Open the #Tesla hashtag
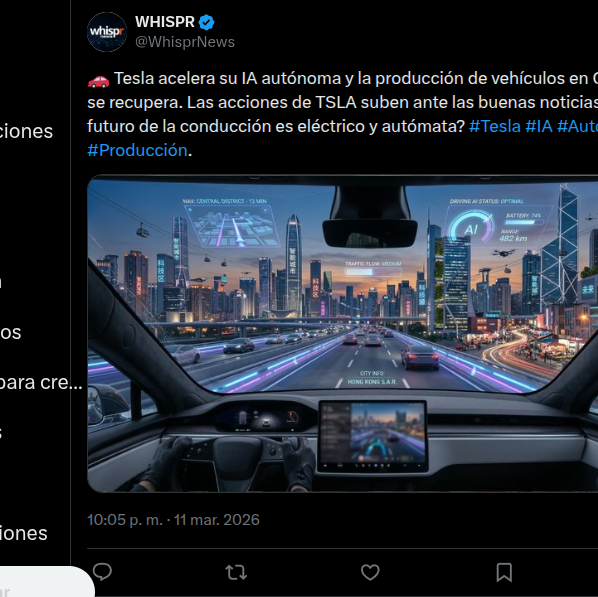The width and height of the screenshot is (598, 597). [x=495, y=126]
